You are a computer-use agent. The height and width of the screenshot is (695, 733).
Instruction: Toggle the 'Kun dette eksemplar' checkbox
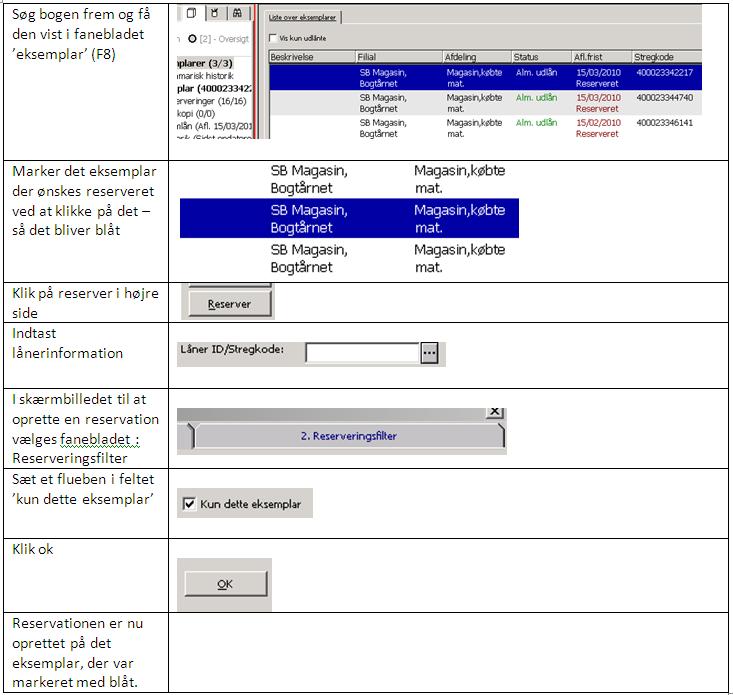pos(189,504)
